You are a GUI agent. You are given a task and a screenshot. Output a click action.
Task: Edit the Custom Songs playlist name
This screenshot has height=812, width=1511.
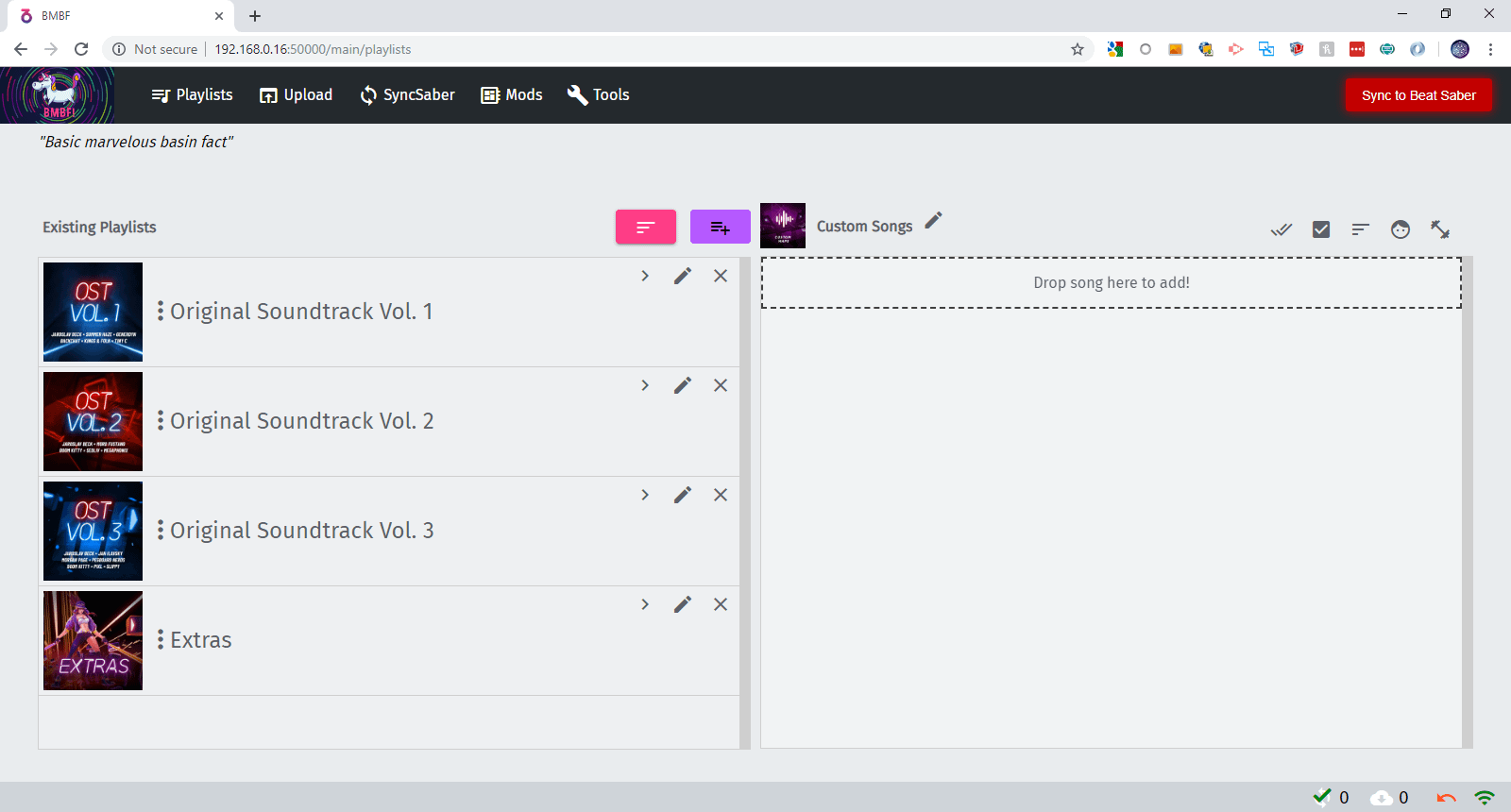(933, 220)
